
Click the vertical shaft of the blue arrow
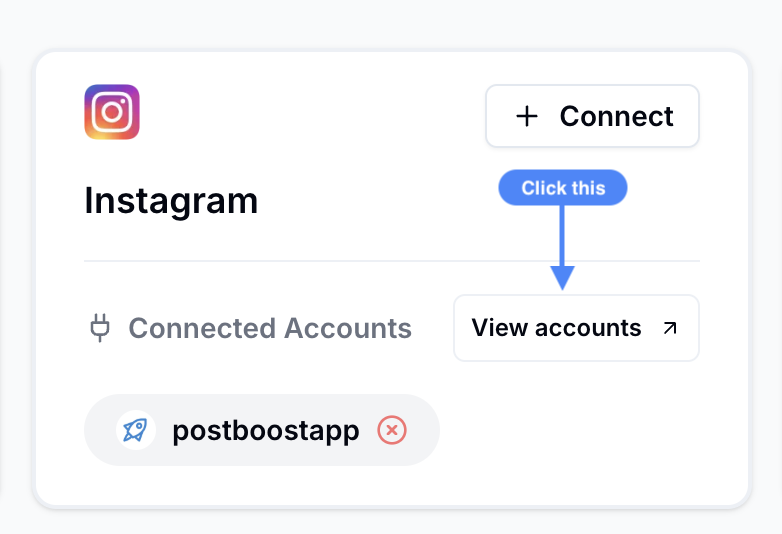[562, 235]
